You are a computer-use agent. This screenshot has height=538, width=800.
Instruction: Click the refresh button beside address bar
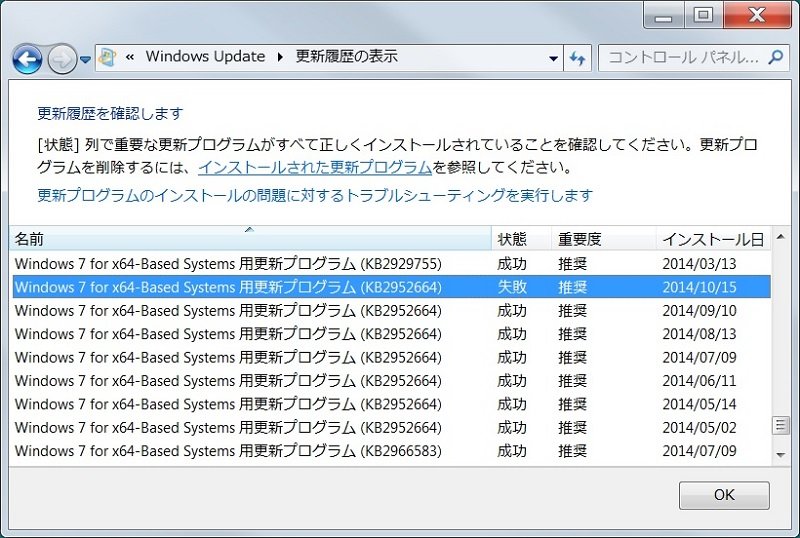point(578,58)
